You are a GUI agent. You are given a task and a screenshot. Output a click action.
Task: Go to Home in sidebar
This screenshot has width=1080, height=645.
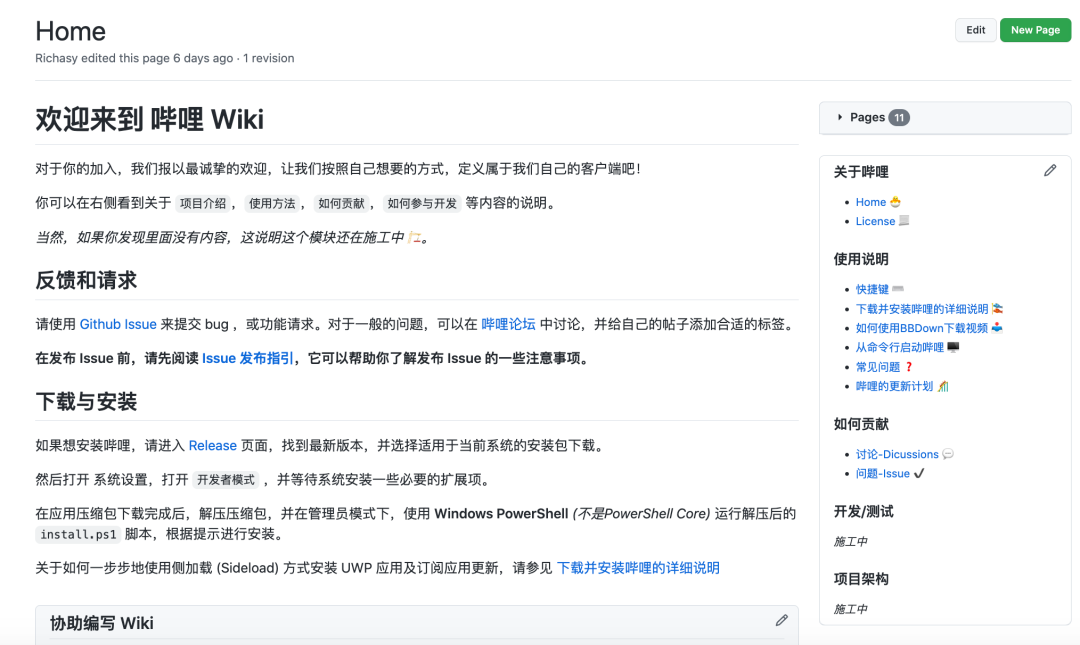871,202
